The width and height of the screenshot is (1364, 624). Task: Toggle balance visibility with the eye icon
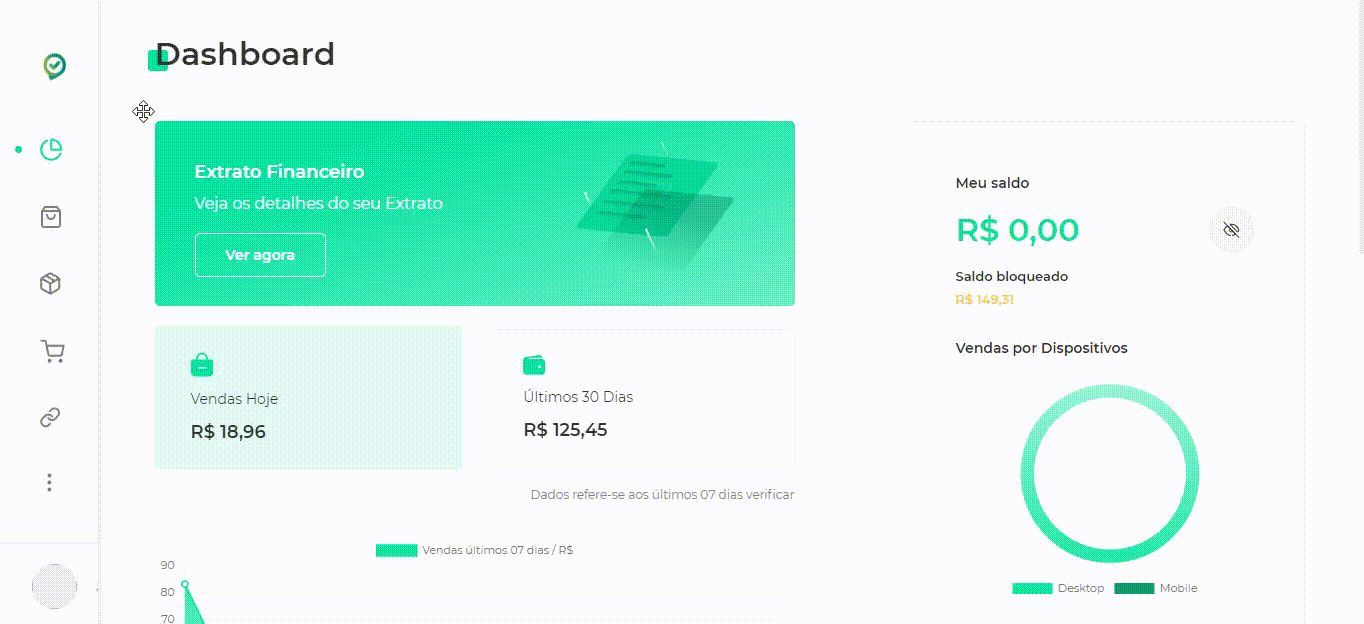(x=1231, y=230)
